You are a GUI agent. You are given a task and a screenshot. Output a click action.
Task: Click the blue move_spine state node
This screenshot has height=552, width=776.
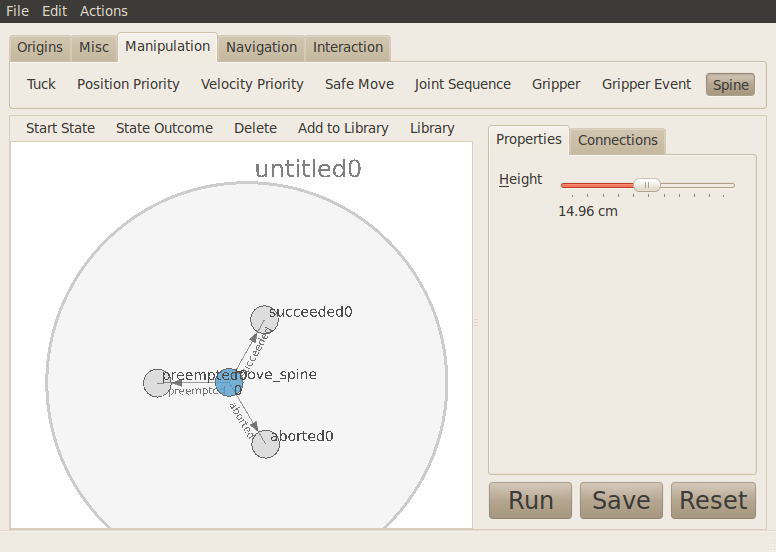pyautogui.click(x=229, y=382)
